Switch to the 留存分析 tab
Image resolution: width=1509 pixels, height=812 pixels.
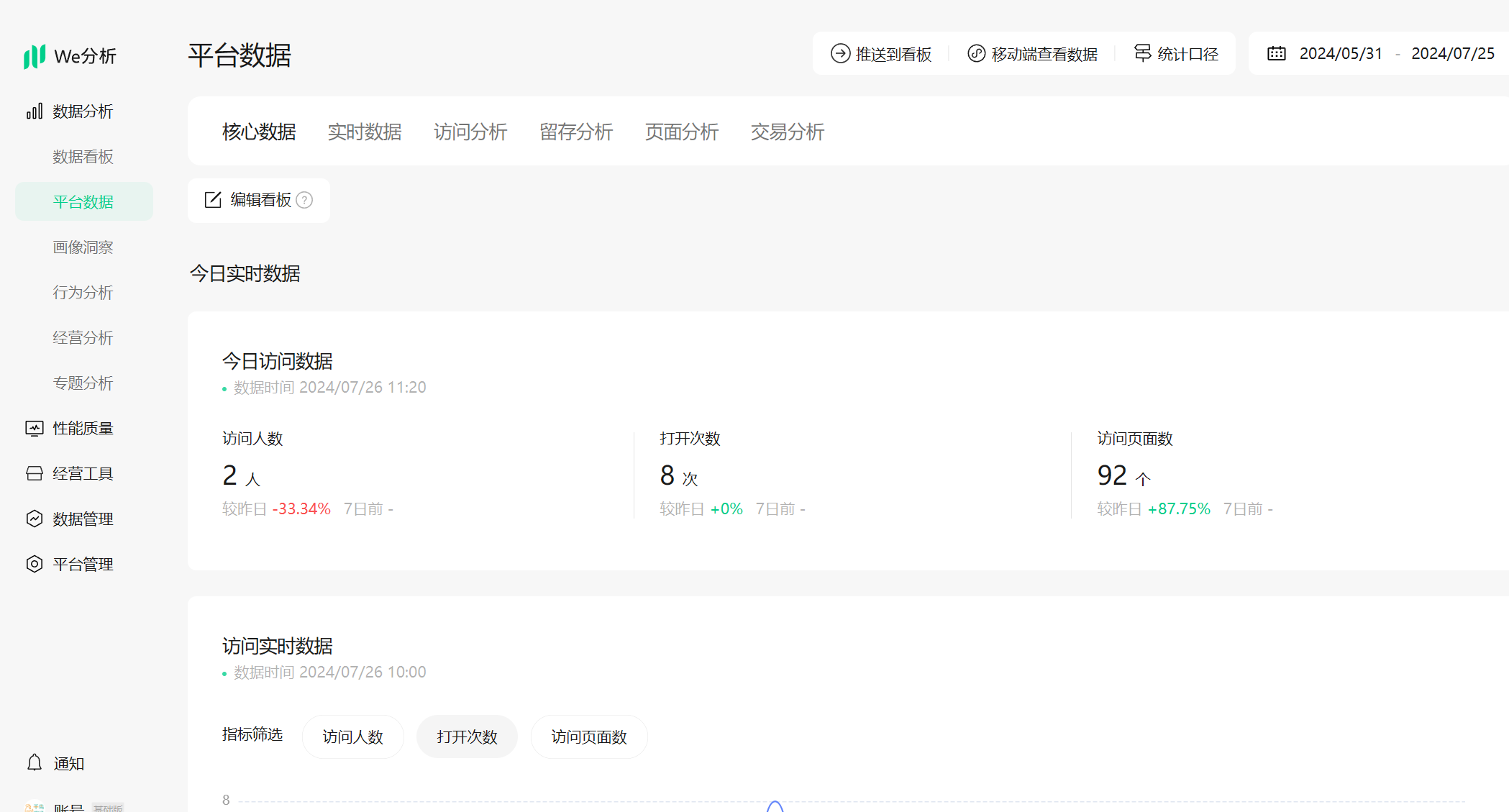pyautogui.click(x=575, y=132)
